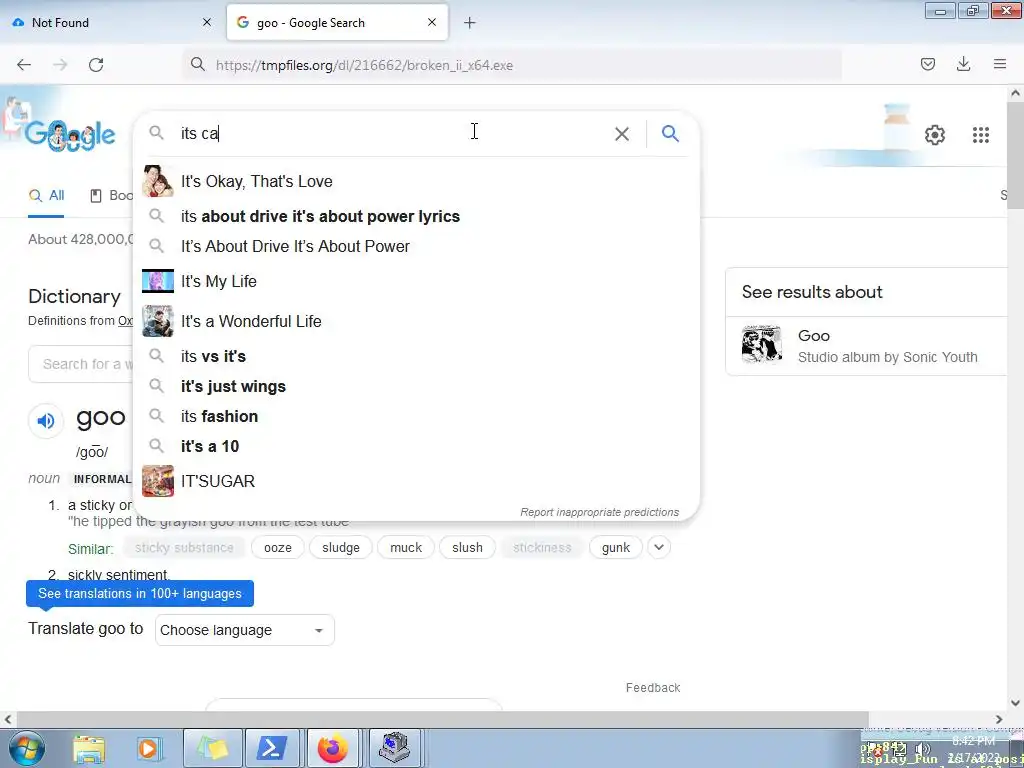Image resolution: width=1024 pixels, height=768 pixels.
Task: Open the Pocket save icon in toolbar
Action: (928, 64)
